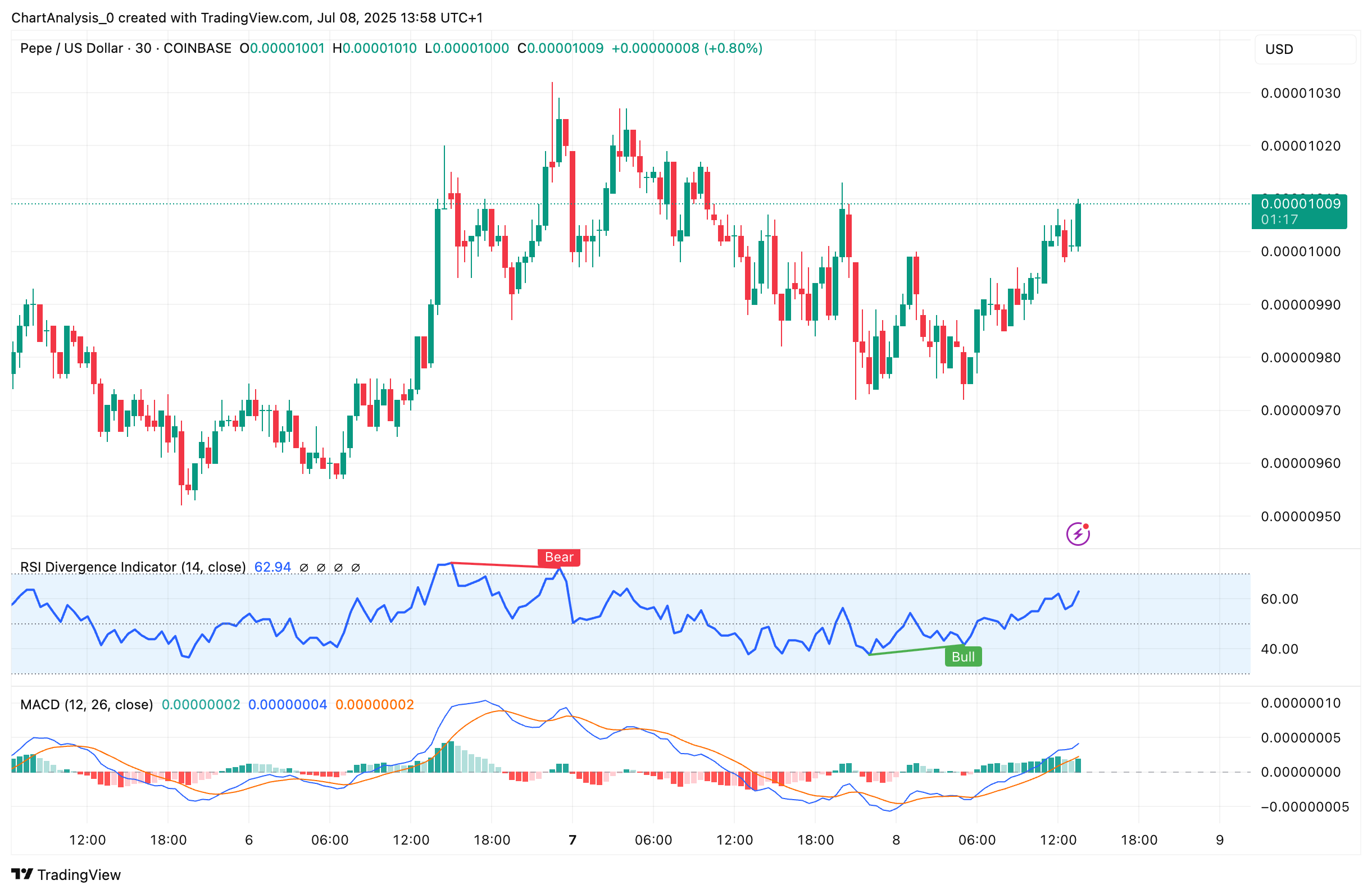
Task: Click the high price H0.00001010
Action: [x=374, y=48]
